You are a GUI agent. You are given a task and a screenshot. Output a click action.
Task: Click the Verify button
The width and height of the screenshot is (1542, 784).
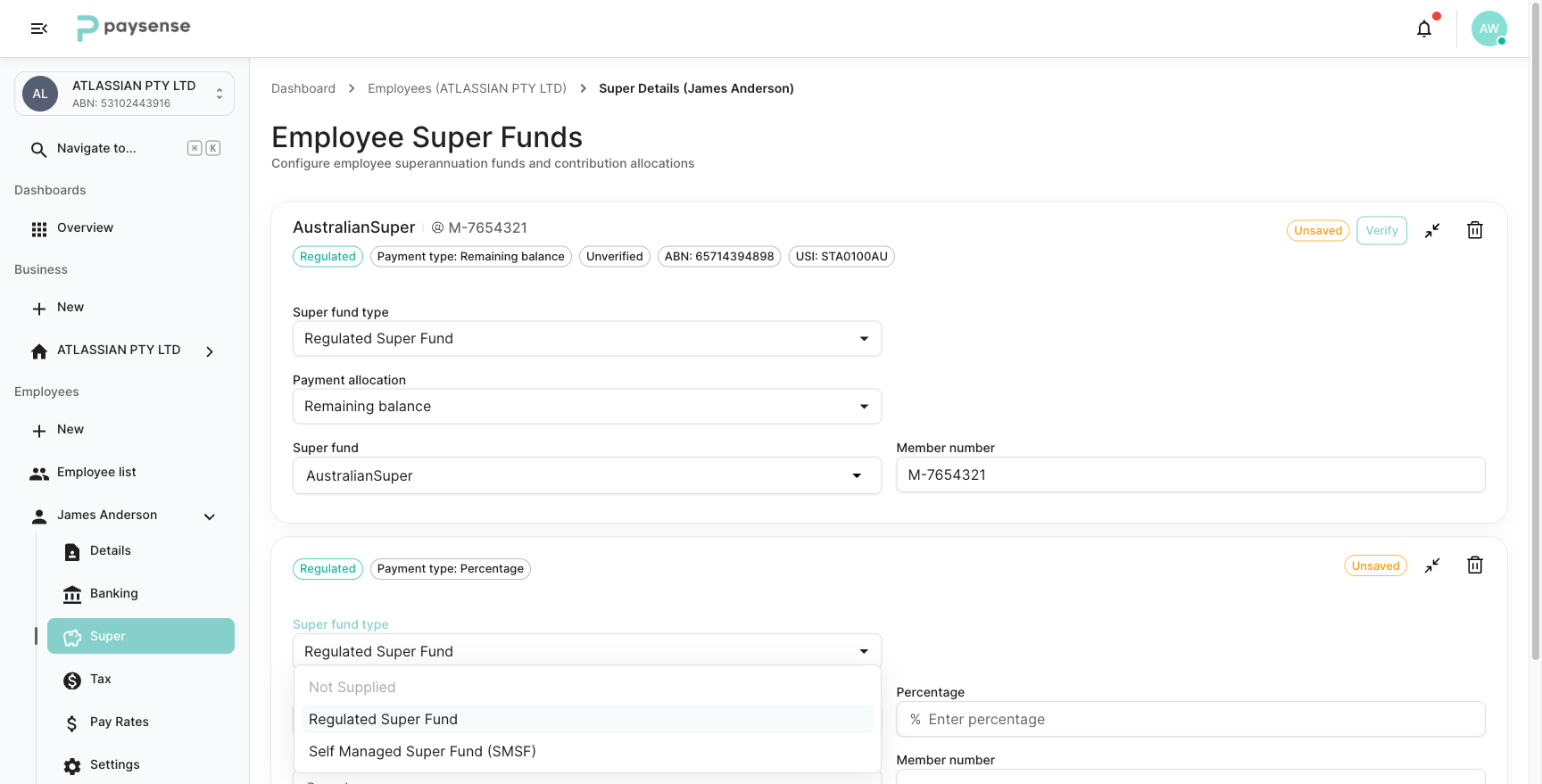tap(1381, 230)
